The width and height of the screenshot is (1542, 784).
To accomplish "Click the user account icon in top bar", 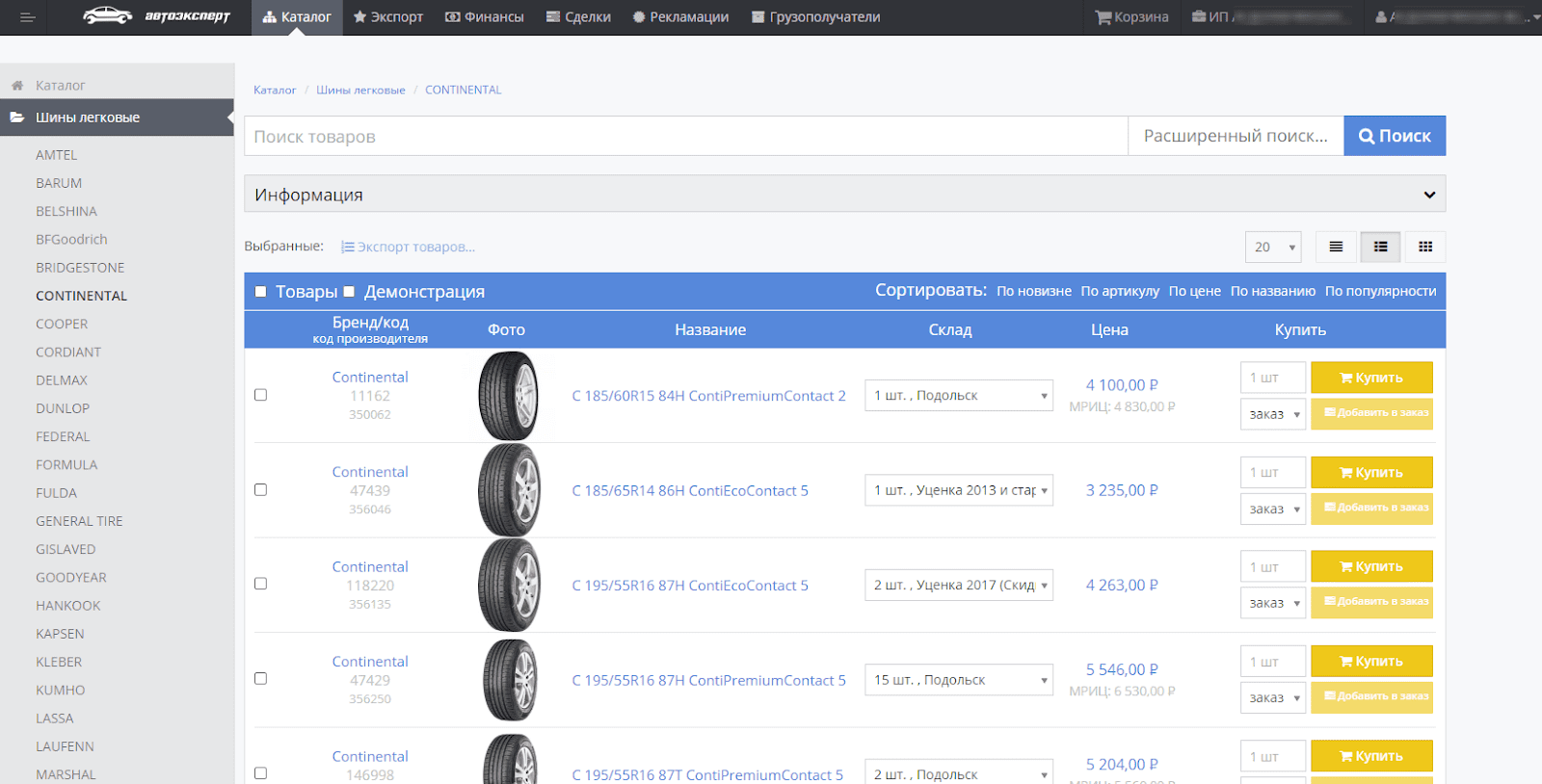I will click(1381, 17).
